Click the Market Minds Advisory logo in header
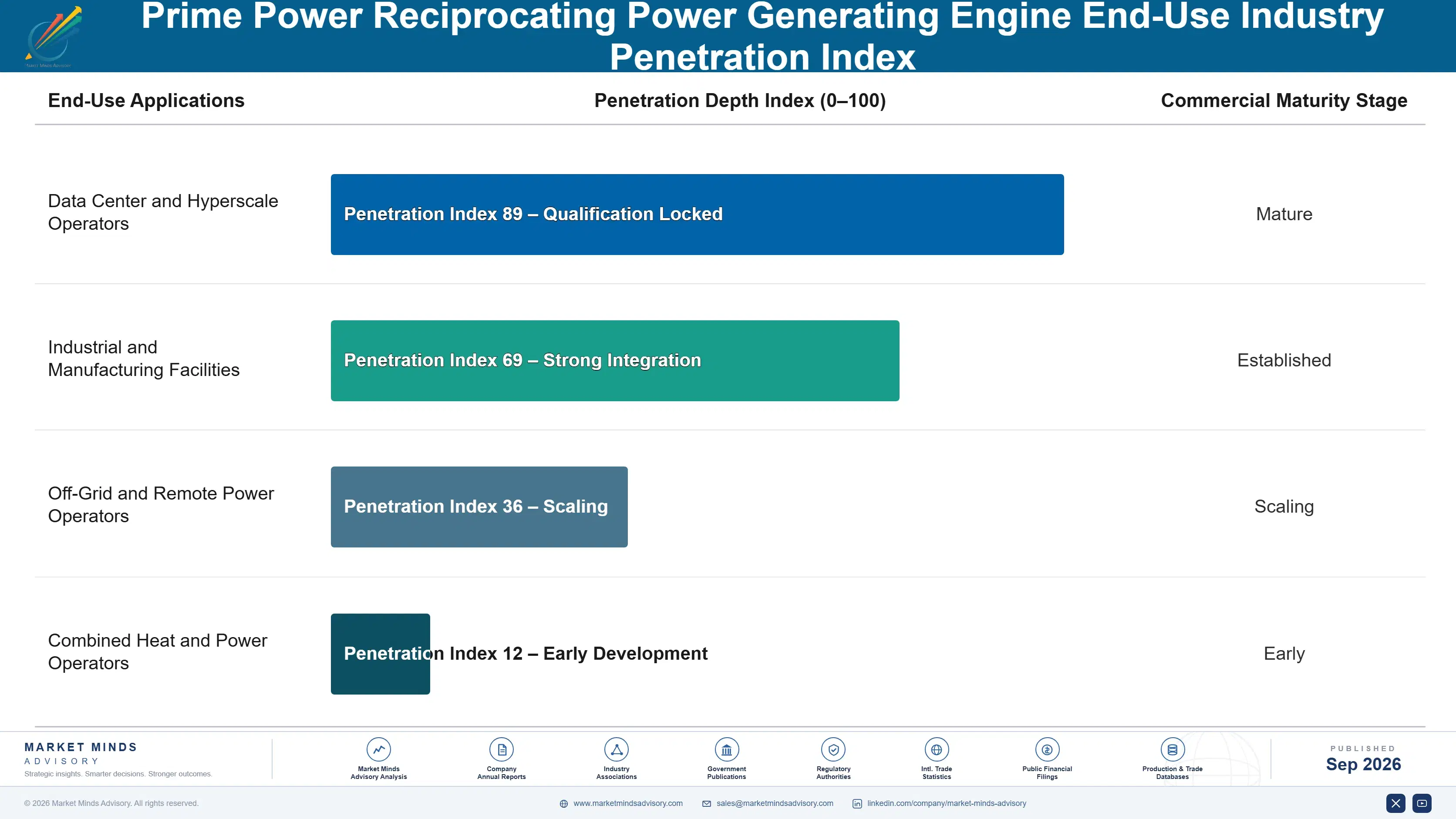The image size is (1456, 819). point(53,36)
